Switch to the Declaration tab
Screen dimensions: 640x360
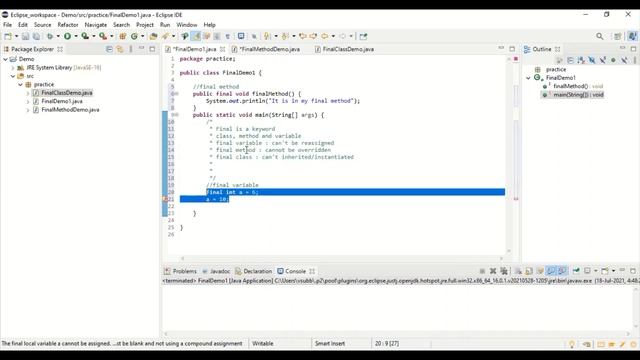[x=253, y=271]
